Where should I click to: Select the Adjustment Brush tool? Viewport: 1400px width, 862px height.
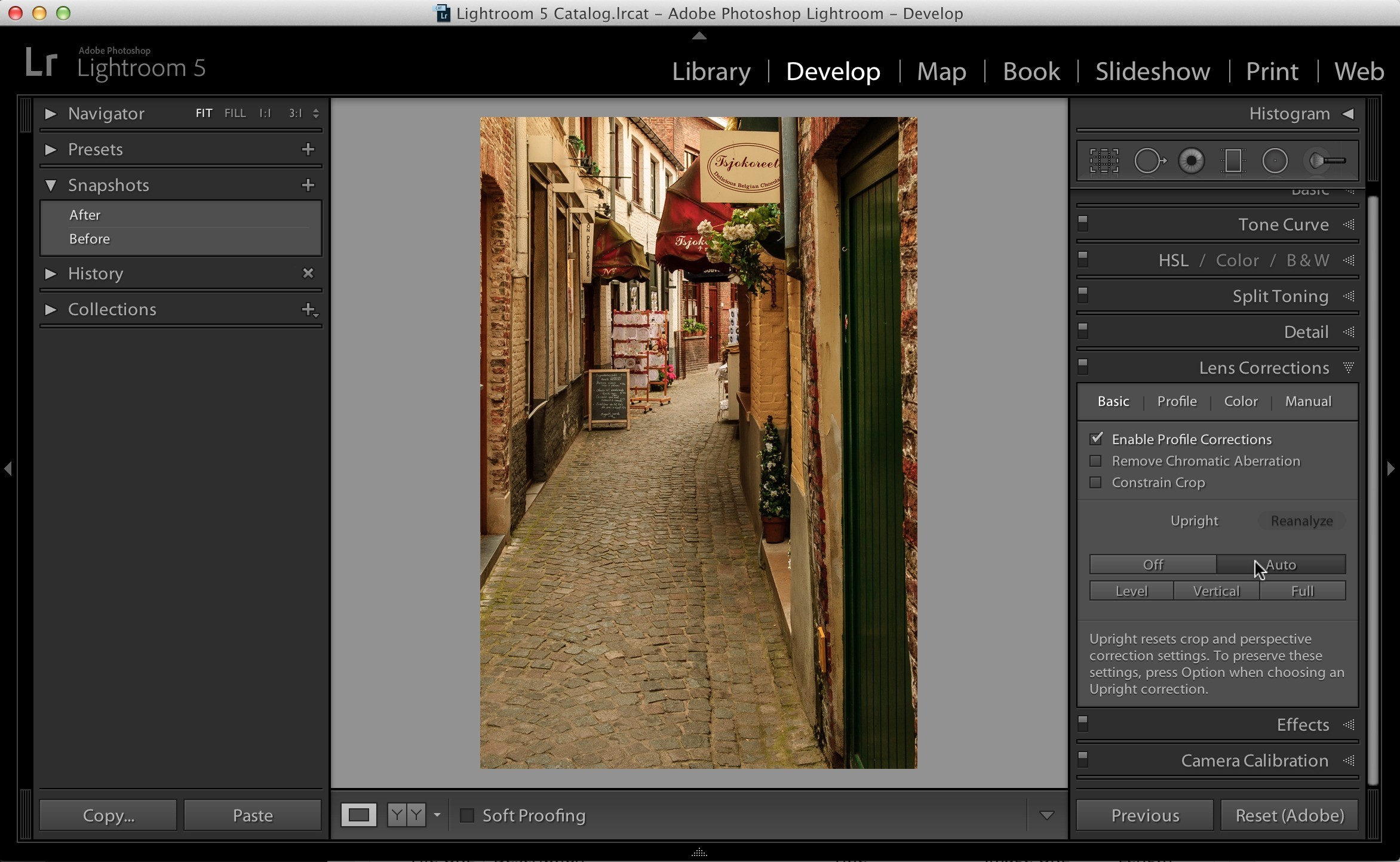pos(1326,161)
